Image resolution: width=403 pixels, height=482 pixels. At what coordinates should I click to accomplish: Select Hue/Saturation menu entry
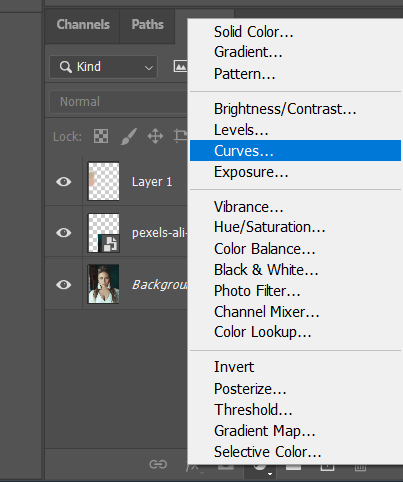270,227
